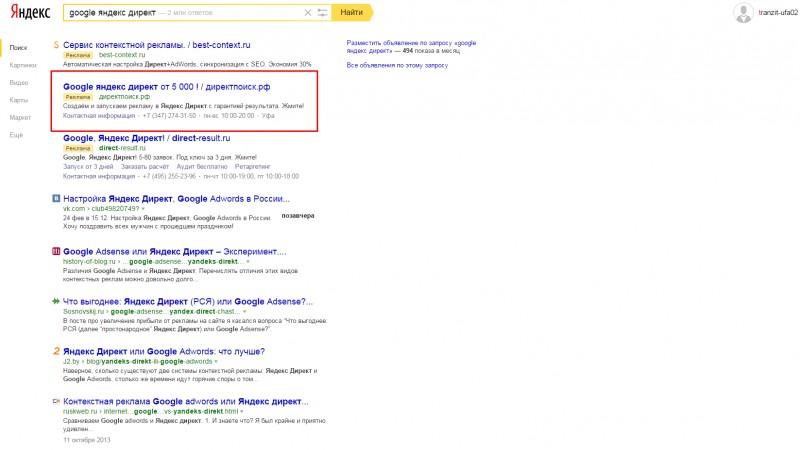The height and width of the screenshot is (450, 800).
Task: Click the 11 октября 2013 date text
Action: 86,440
